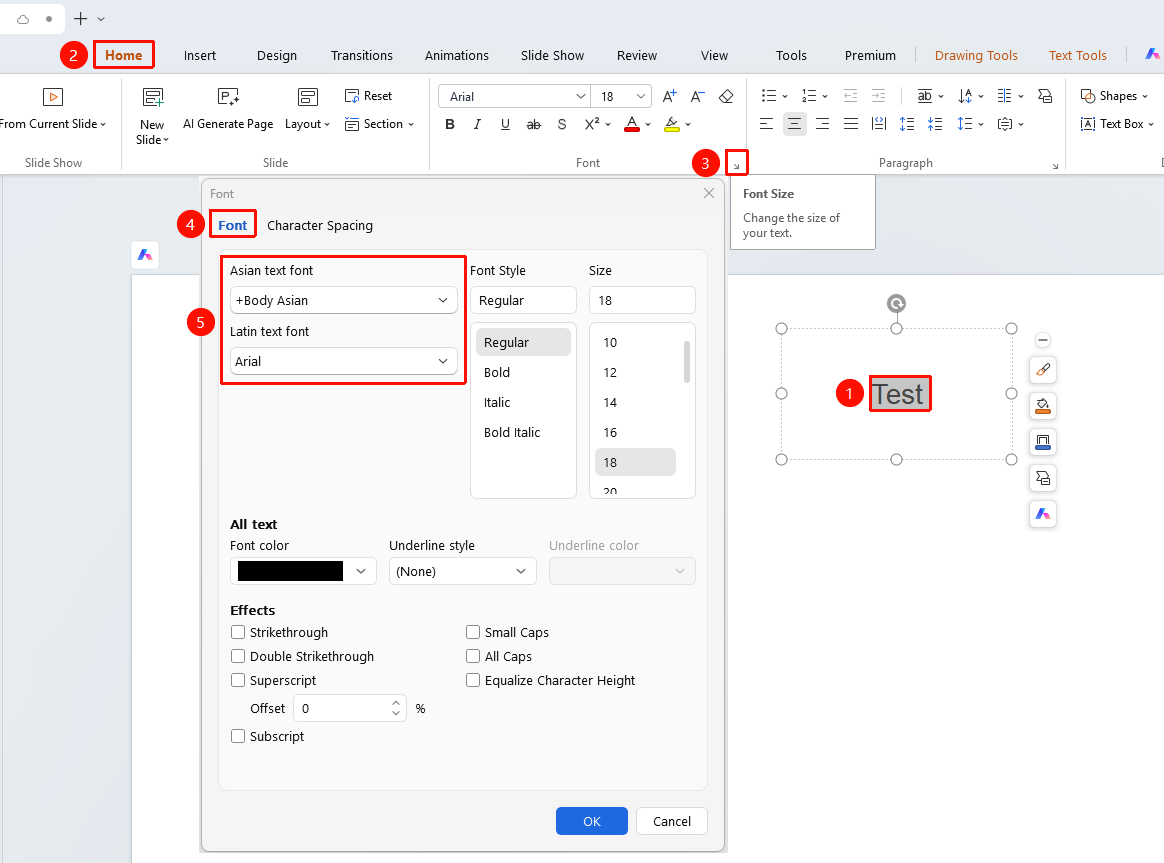Justify the paragraph text
Viewport: 1164px width, 863px height.
click(x=851, y=124)
